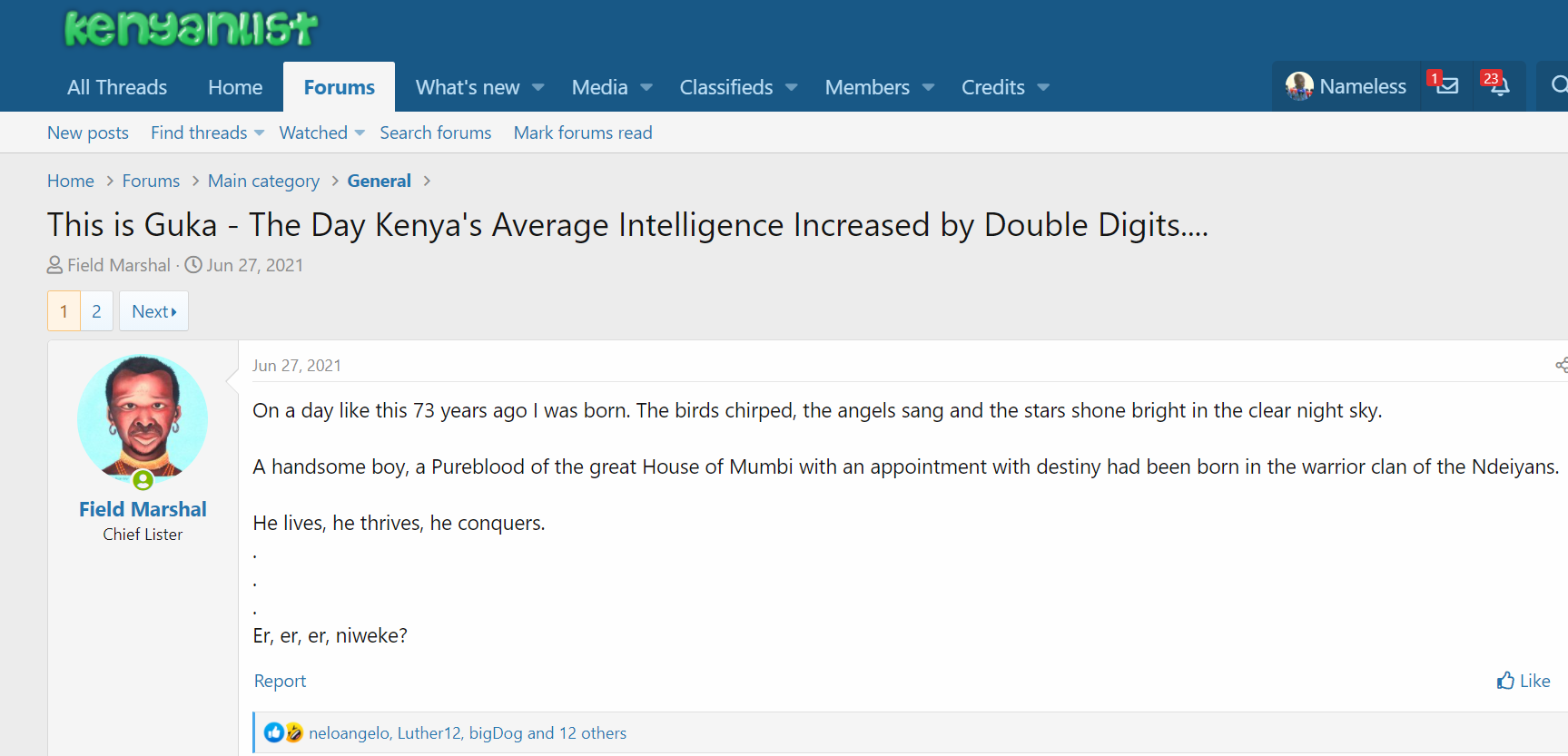1568x756 pixels.
Task: Click the thumbs-up Like icon
Action: coord(1506,681)
